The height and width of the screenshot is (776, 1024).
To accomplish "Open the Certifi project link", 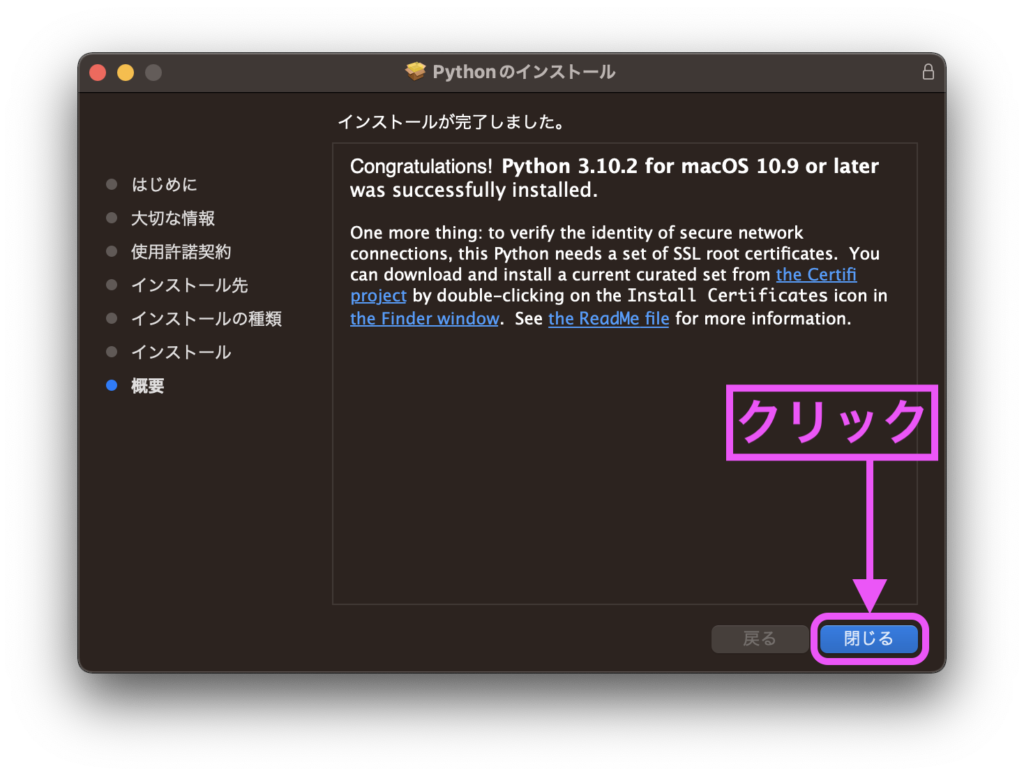I will [x=816, y=274].
